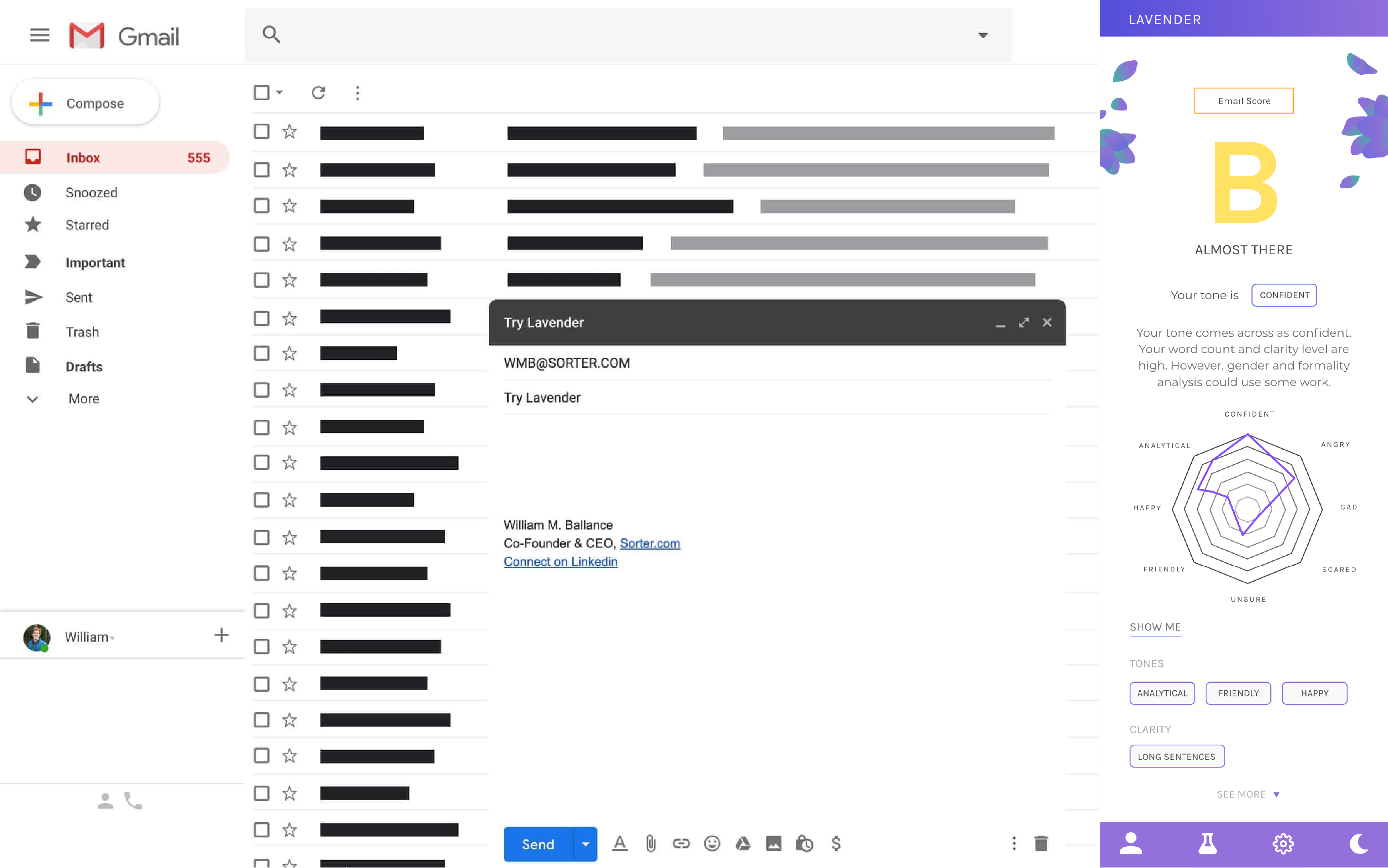Click the attach files paperclip icon
Screen dimensions: 1388x868
point(650,843)
